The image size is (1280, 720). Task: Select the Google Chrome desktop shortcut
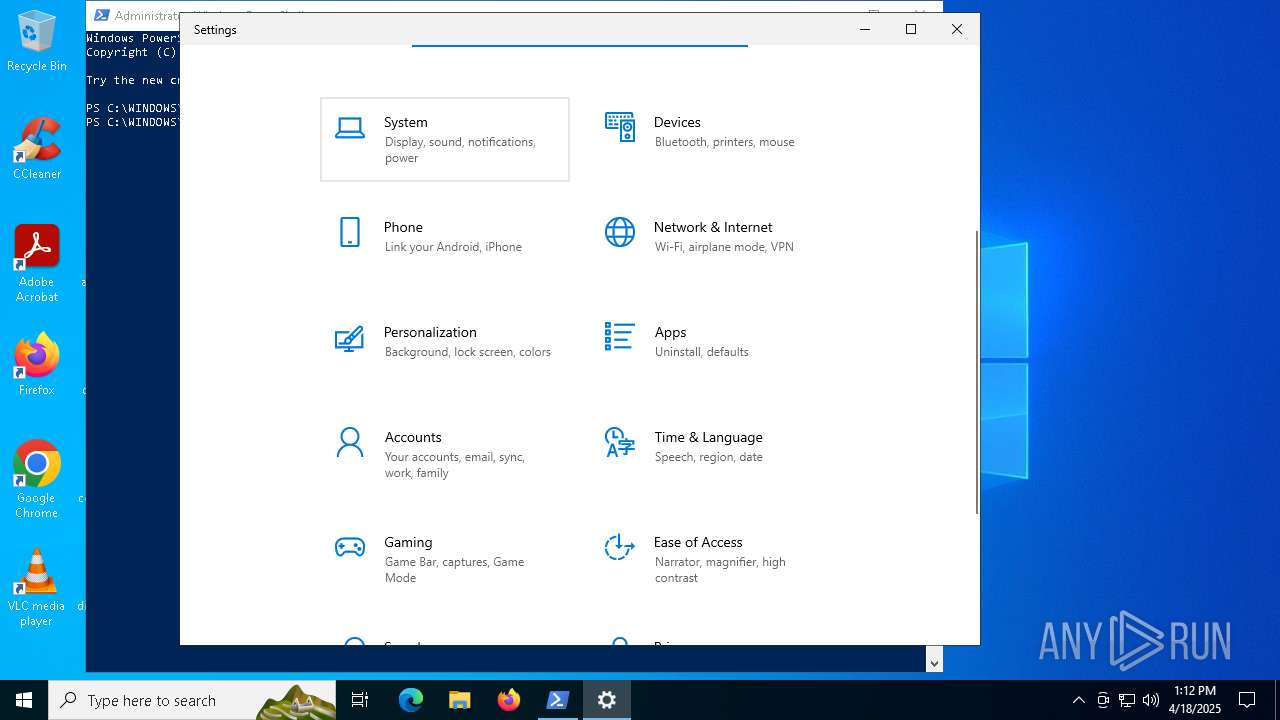37,480
